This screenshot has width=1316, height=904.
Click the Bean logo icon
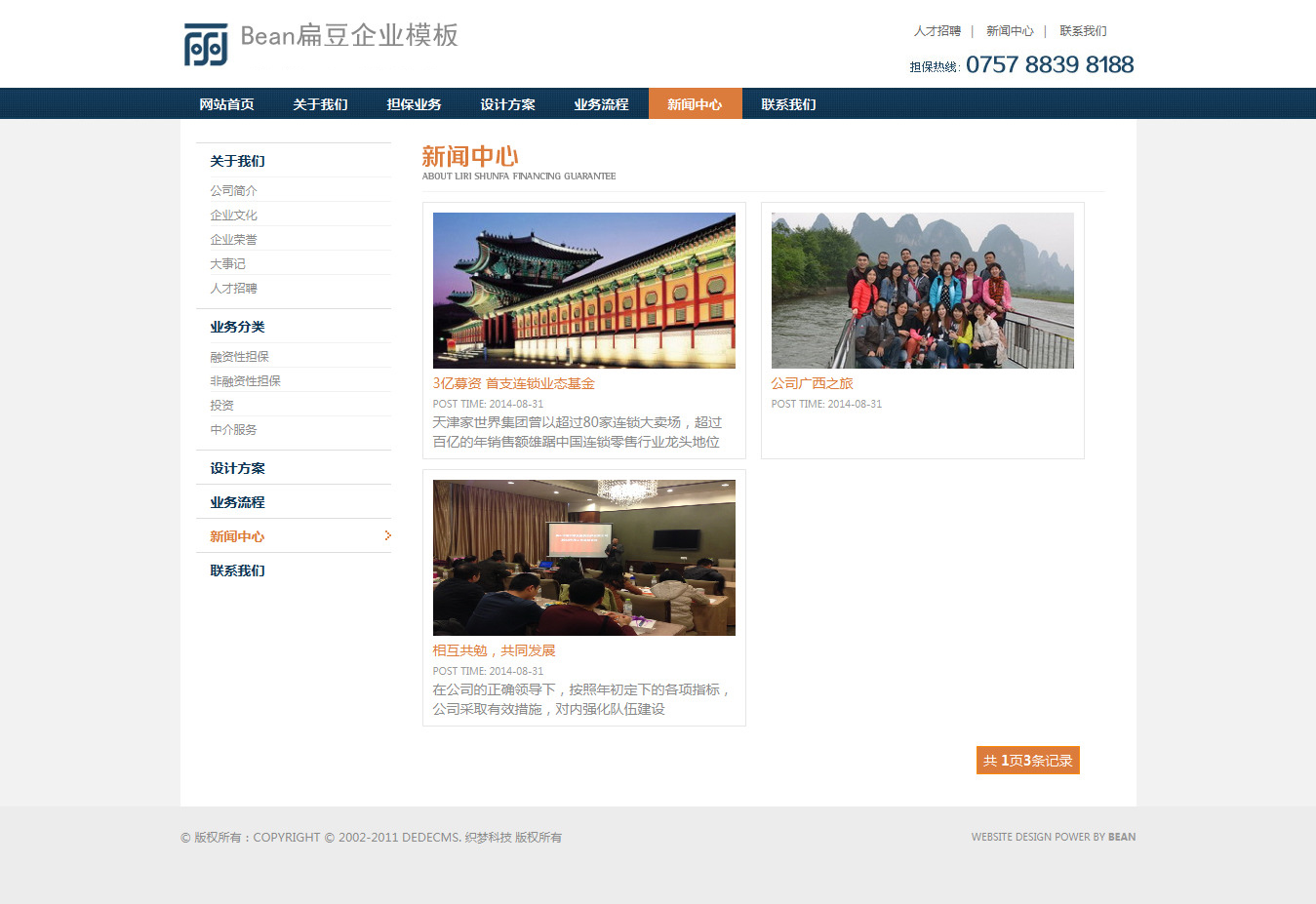(206, 45)
